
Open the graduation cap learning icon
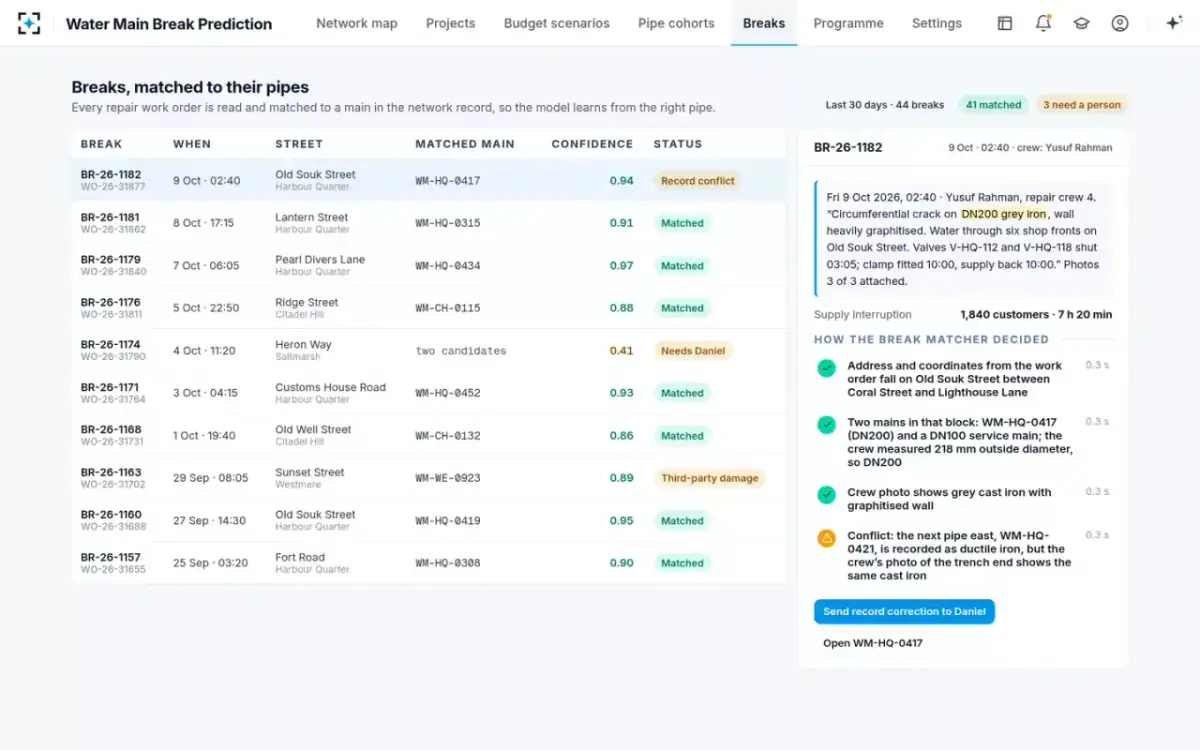[x=1081, y=23]
